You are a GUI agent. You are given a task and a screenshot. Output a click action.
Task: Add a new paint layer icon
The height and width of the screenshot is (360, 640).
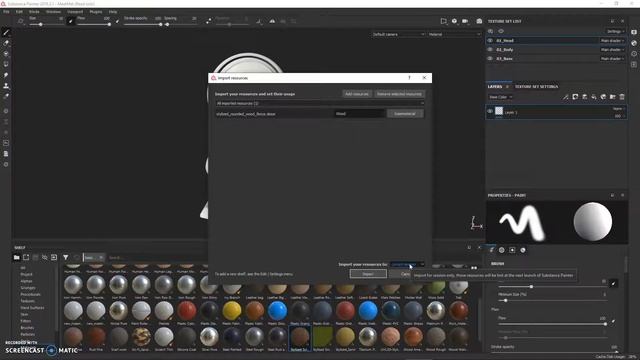pyautogui.click(x=584, y=97)
